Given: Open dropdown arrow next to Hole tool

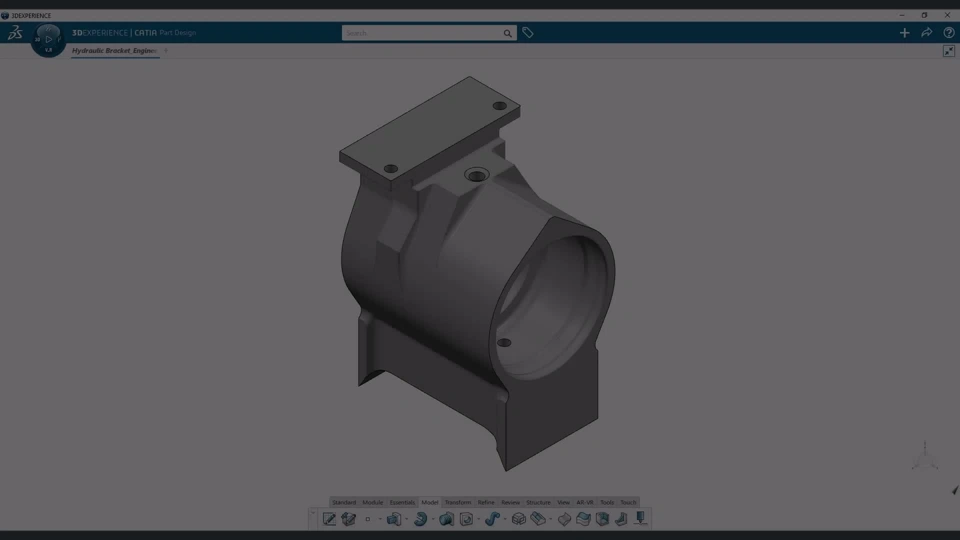Looking at the screenshot, I should (479, 519).
